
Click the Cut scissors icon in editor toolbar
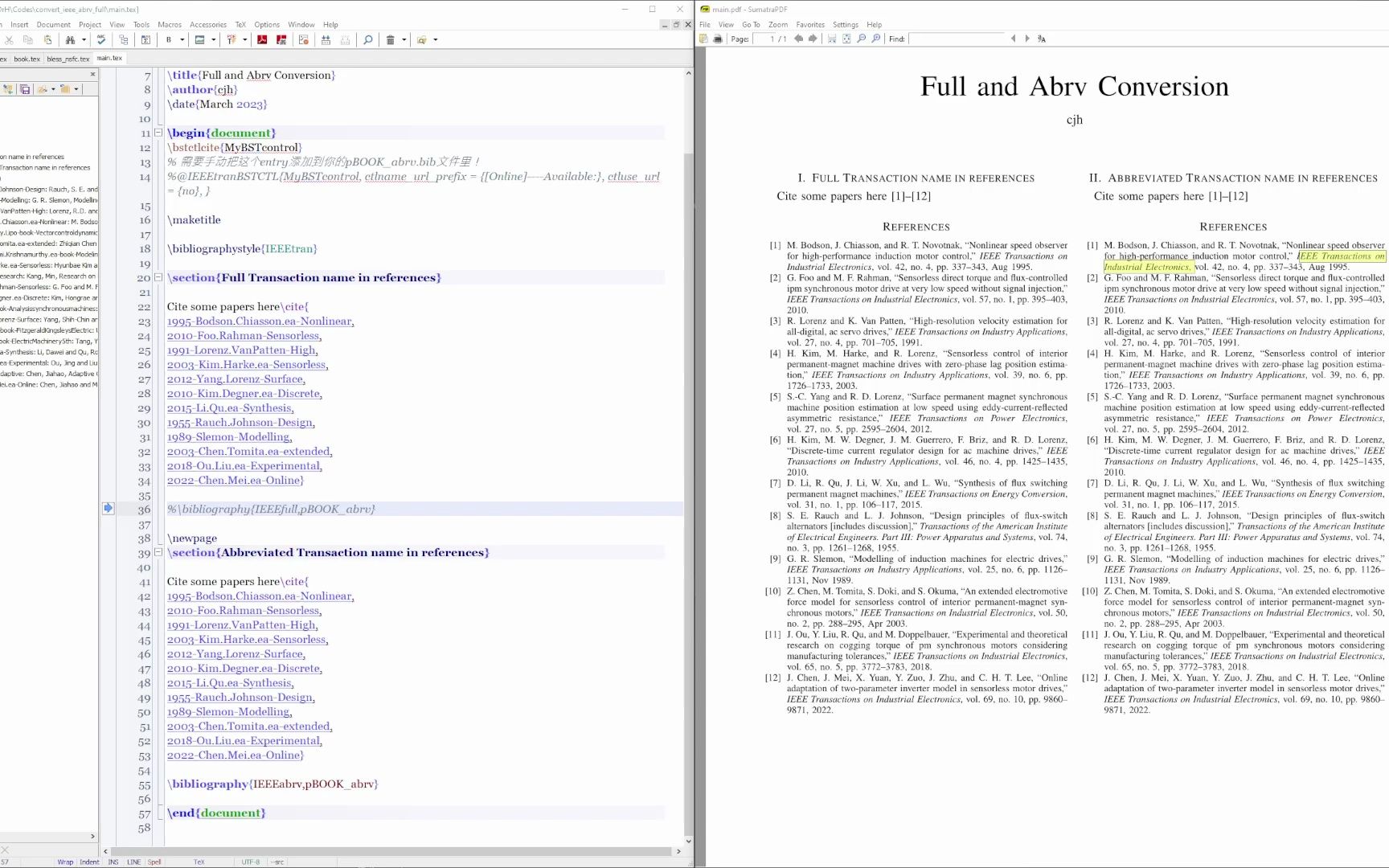9,39
